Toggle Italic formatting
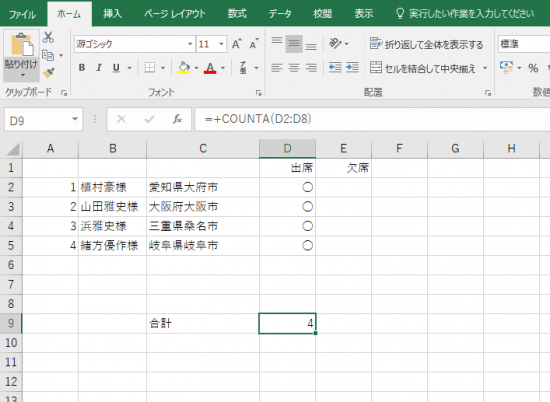Image resolution: width=550 pixels, height=402 pixels. tap(99, 67)
